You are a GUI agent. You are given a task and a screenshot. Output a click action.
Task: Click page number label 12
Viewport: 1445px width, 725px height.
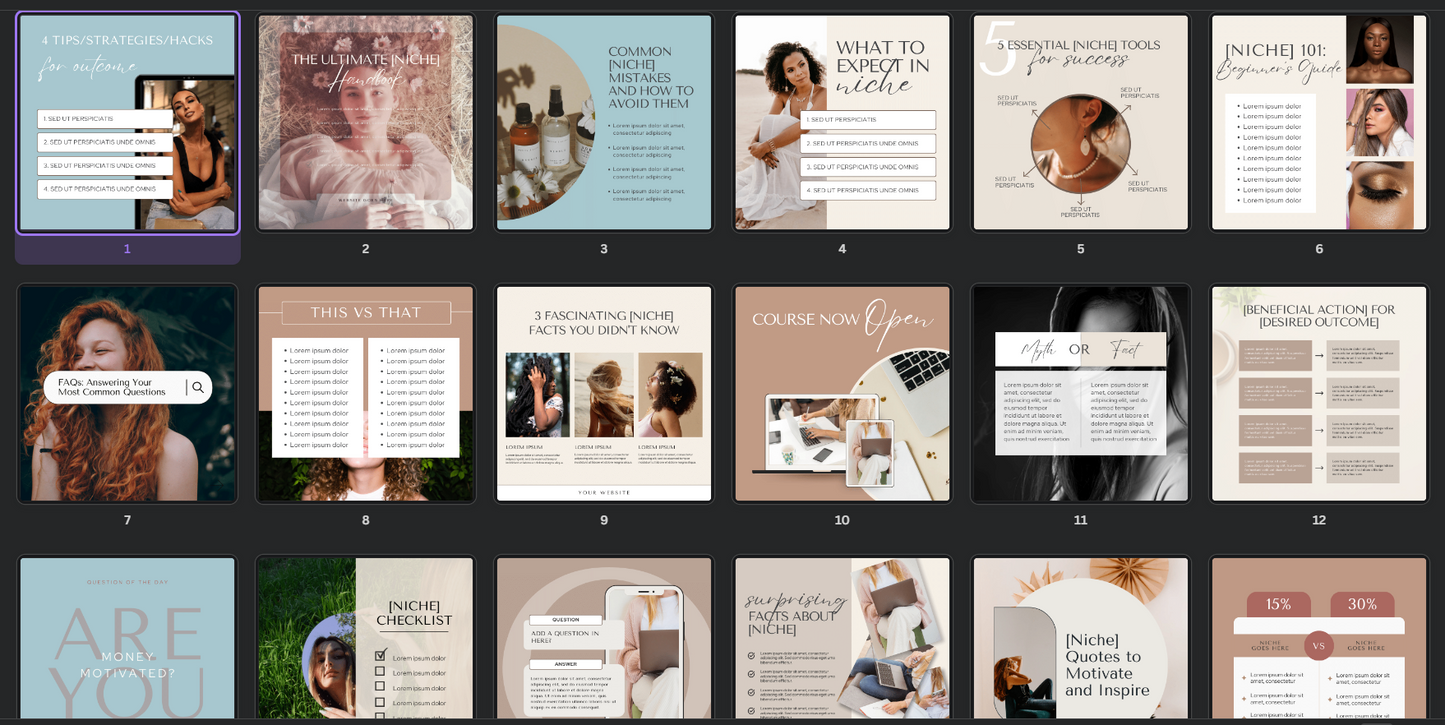pos(1319,520)
